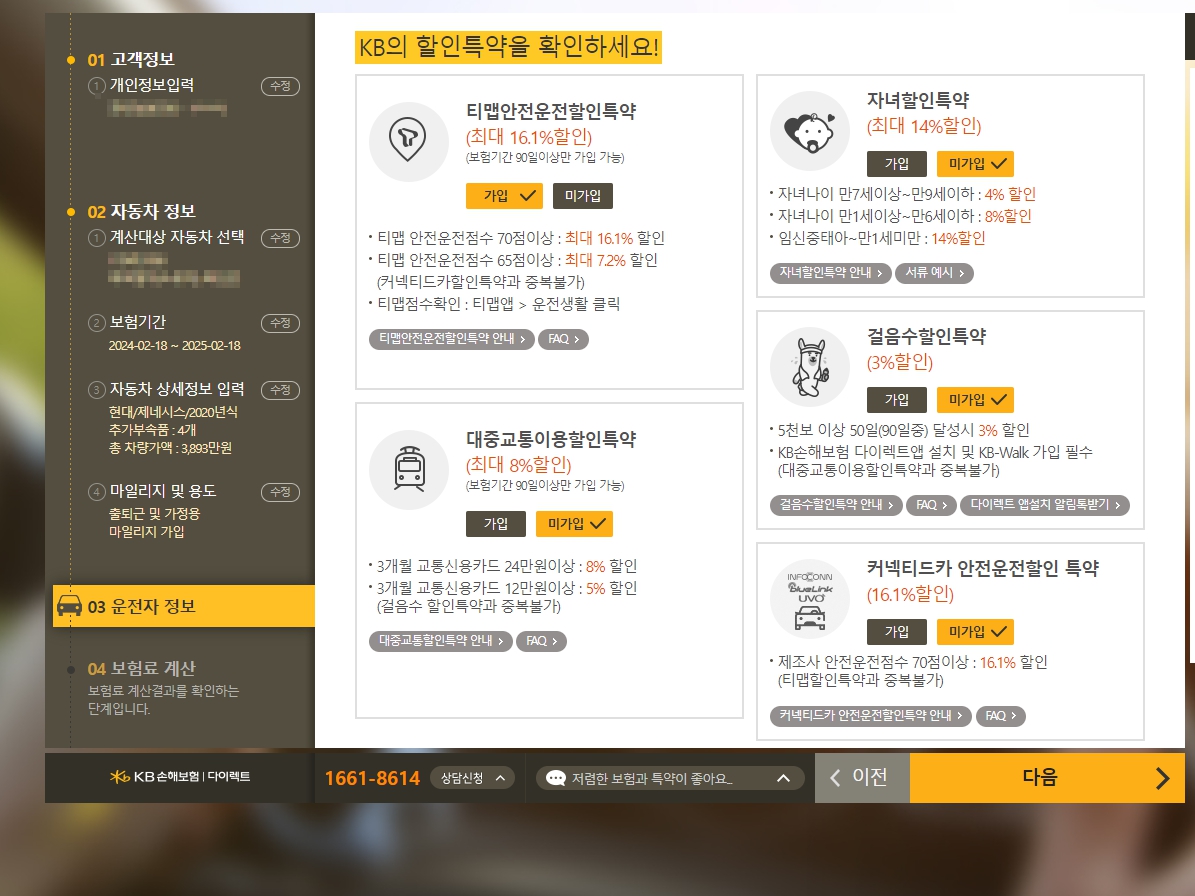This screenshot has width=1195, height=896.
Task: Click the date range 2024-02-18 ~ 2025-02-18
Action: point(175,346)
